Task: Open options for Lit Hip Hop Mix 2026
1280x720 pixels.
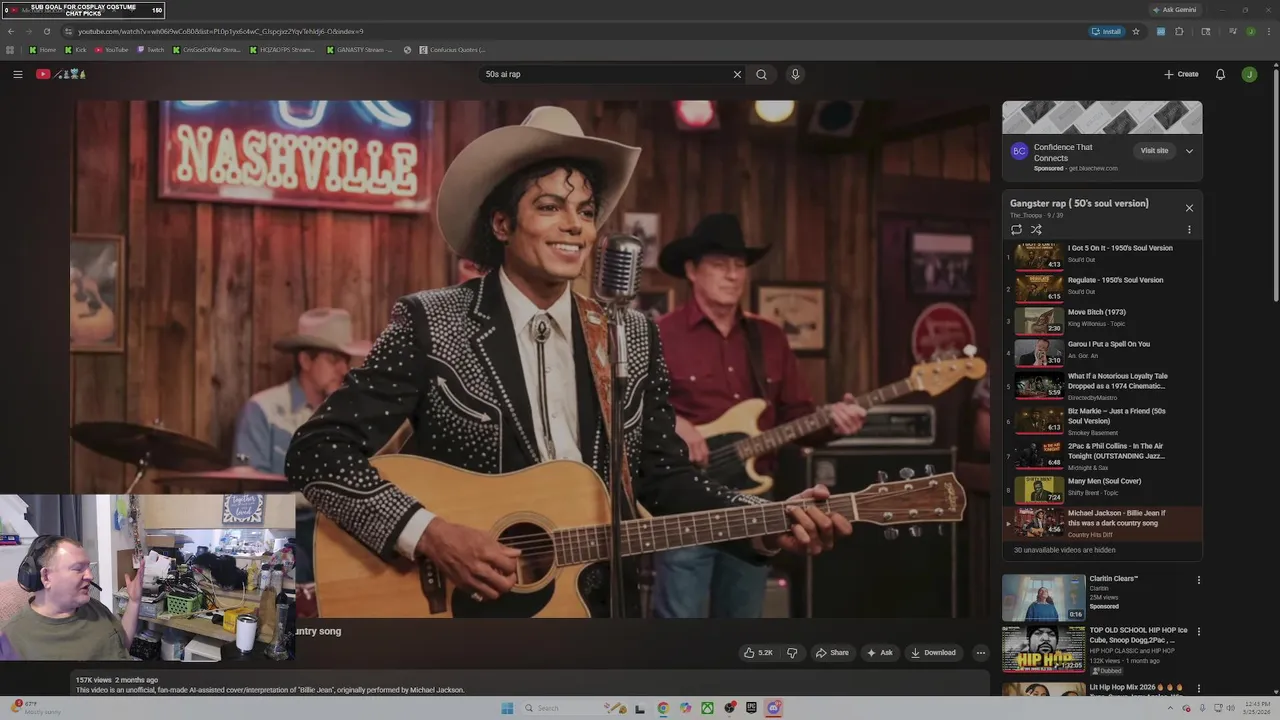Action: point(1198,689)
